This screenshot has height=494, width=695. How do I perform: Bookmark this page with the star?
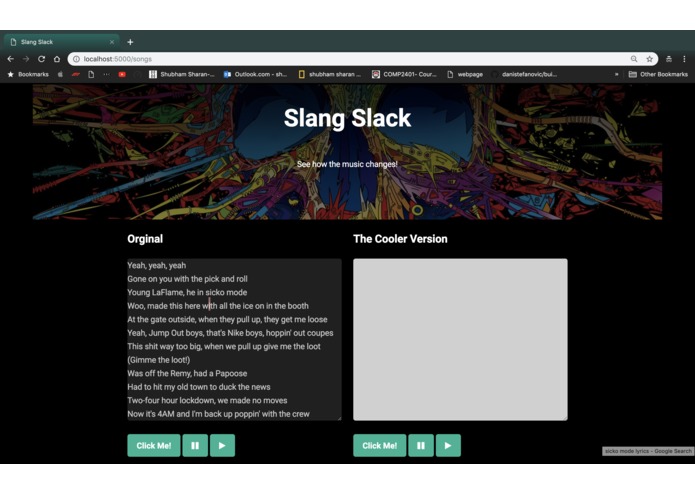pos(649,59)
